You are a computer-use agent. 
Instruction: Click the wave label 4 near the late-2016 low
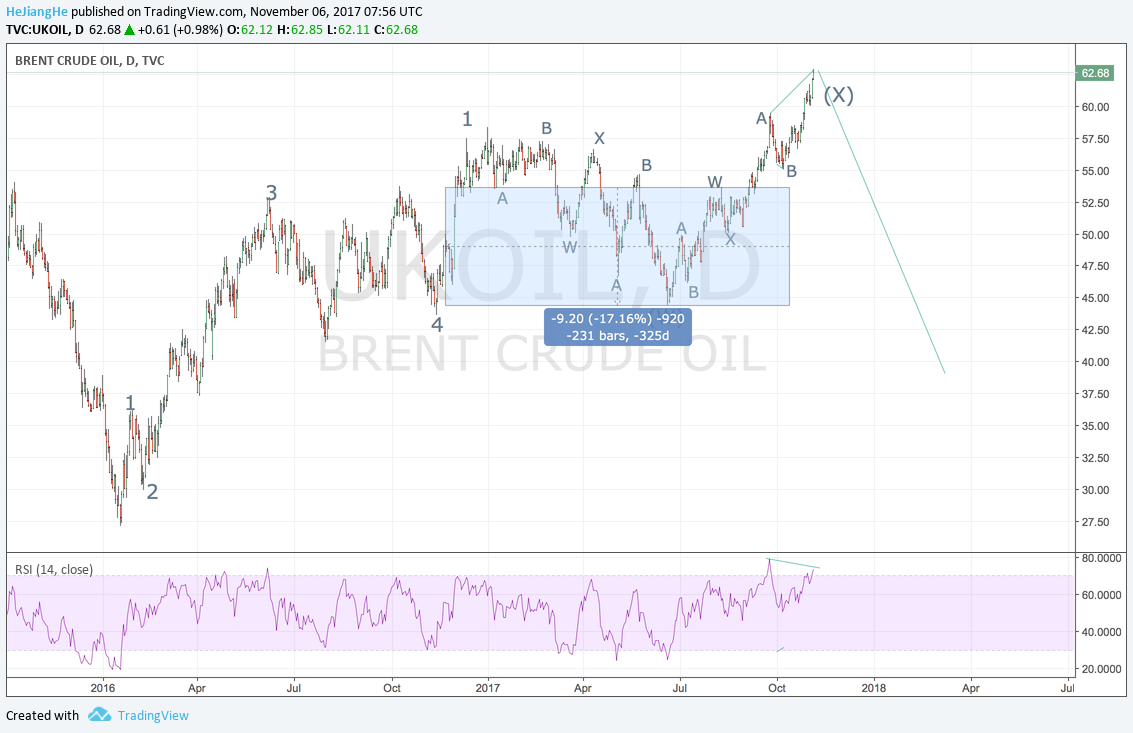coord(437,325)
